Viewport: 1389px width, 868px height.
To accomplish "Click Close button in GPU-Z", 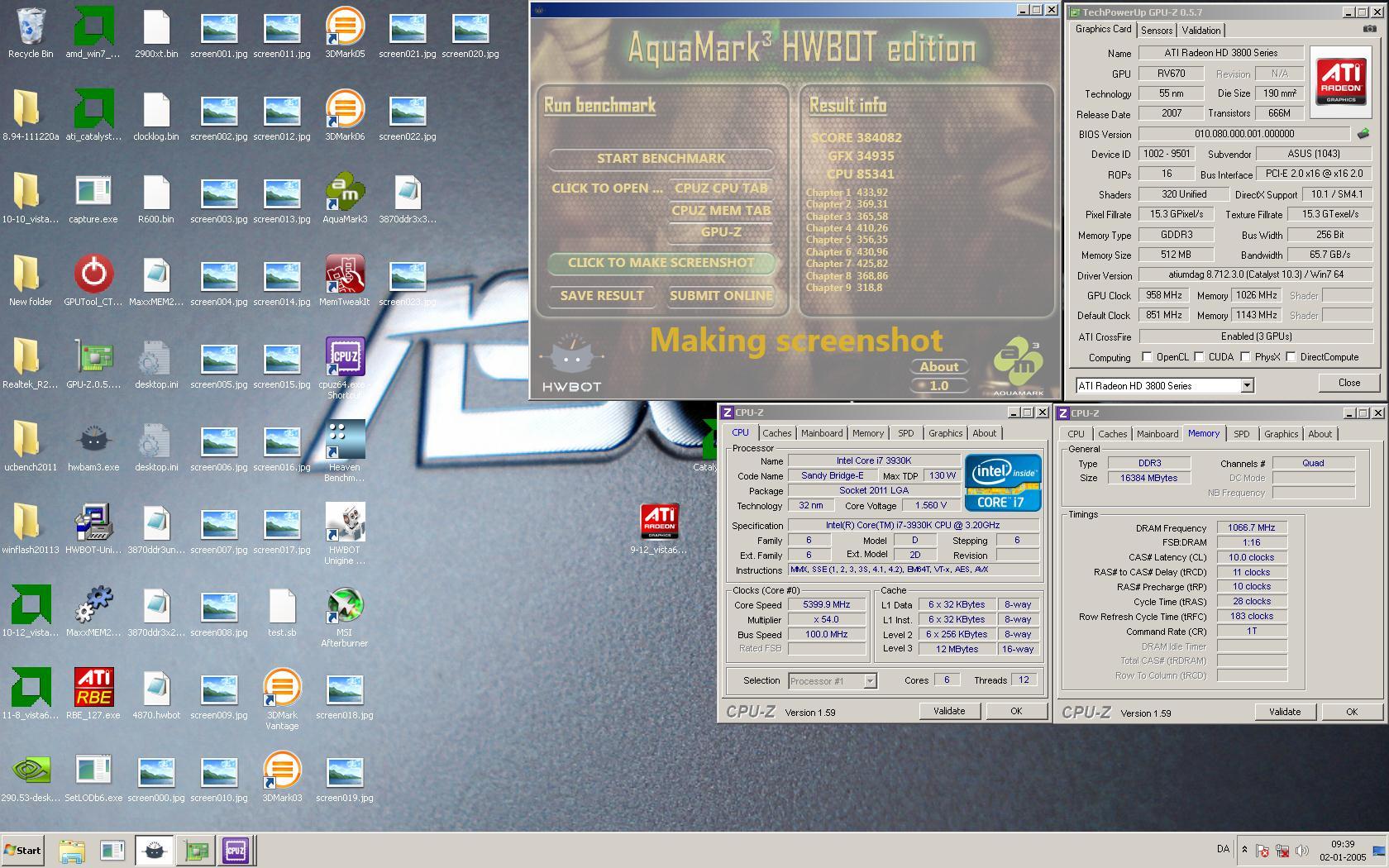I will 1349,383.
